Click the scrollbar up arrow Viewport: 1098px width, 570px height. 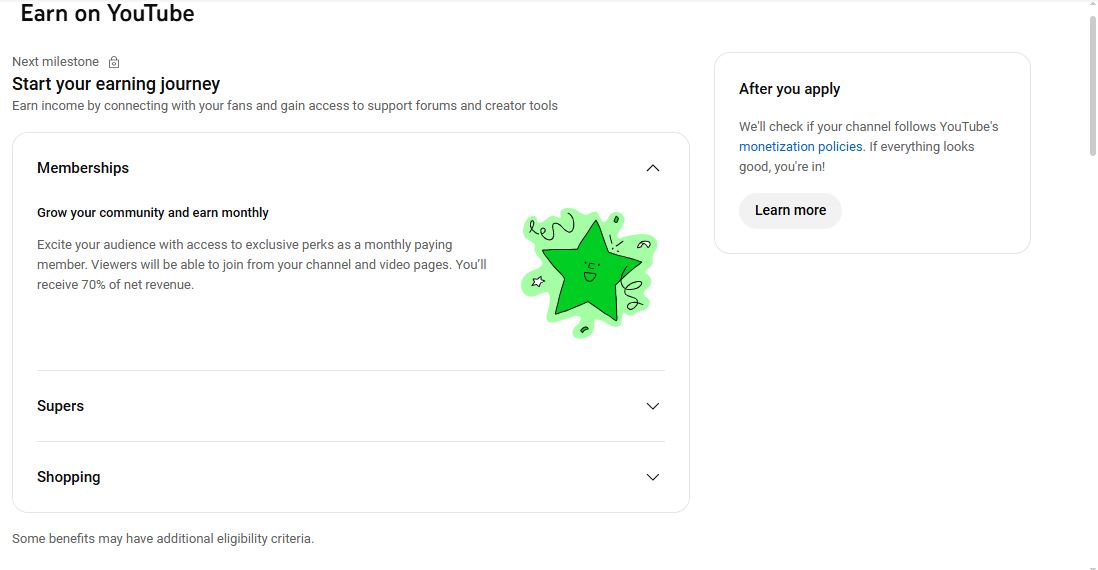[1091, 6]
